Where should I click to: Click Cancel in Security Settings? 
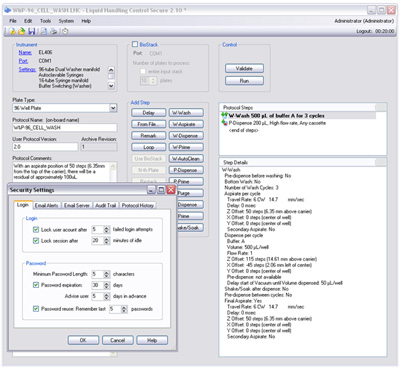coord(118,340)
